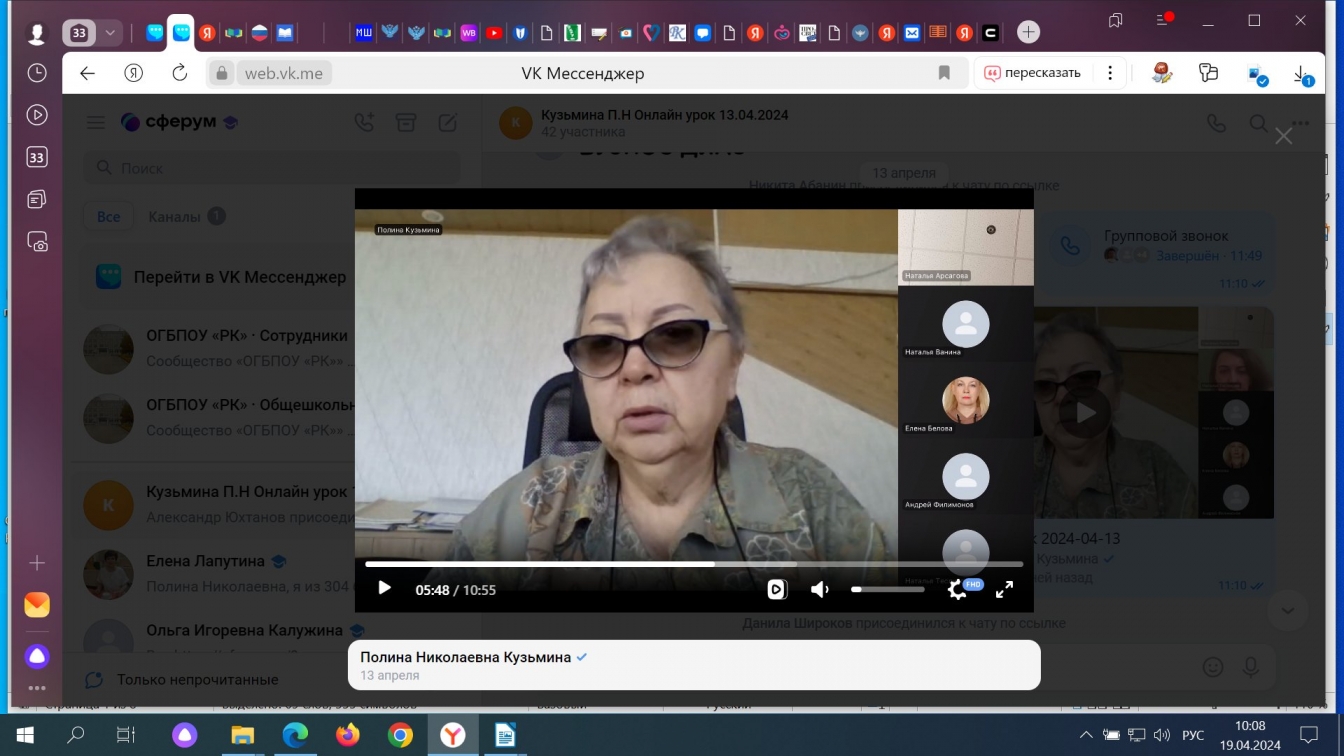Click the Поиск chat search field

tap(272, 168)
